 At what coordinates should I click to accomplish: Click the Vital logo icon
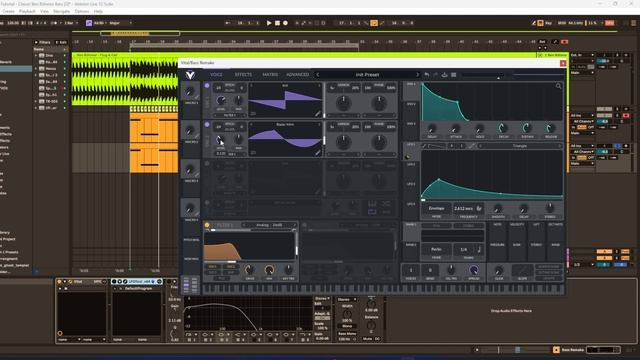(190, 75)
